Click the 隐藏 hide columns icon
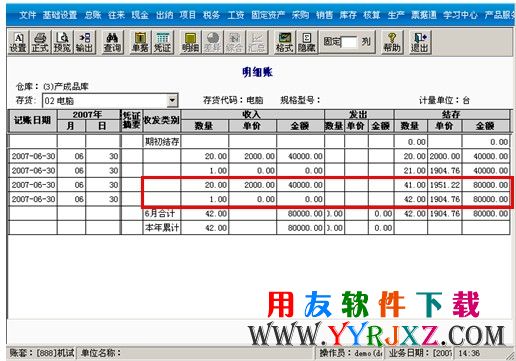 [x=307, y=42]
